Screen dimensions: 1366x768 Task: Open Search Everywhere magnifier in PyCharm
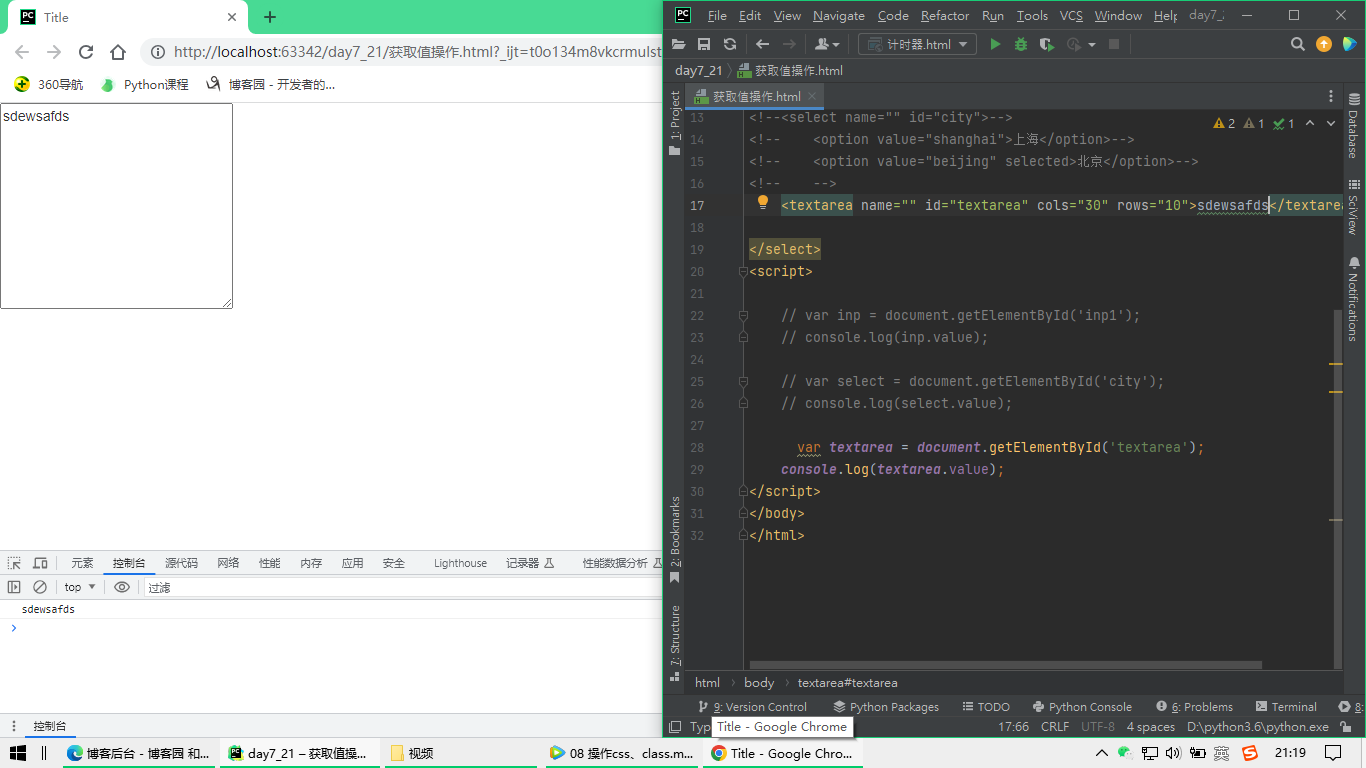(x=1298, y=44)
